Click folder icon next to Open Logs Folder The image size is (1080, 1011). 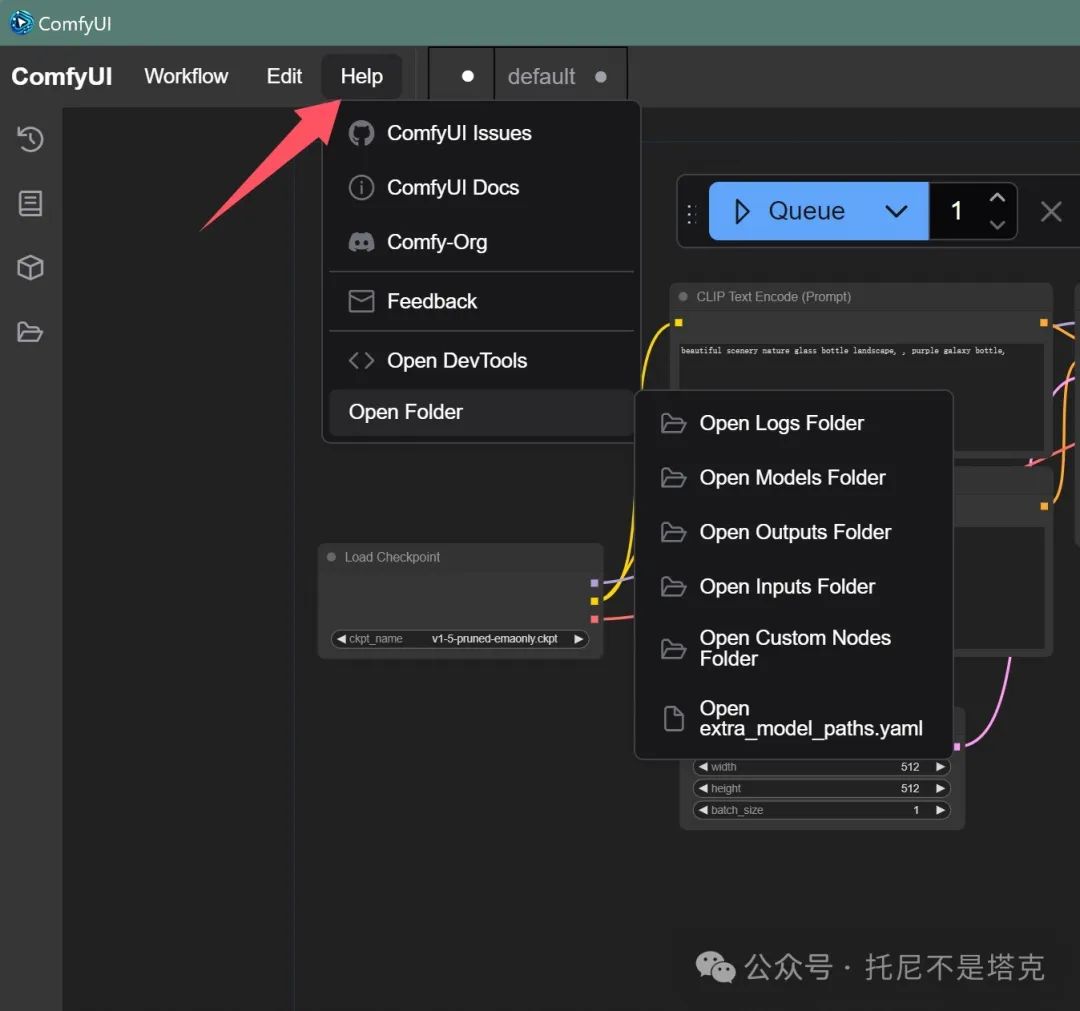pos(673,423)
